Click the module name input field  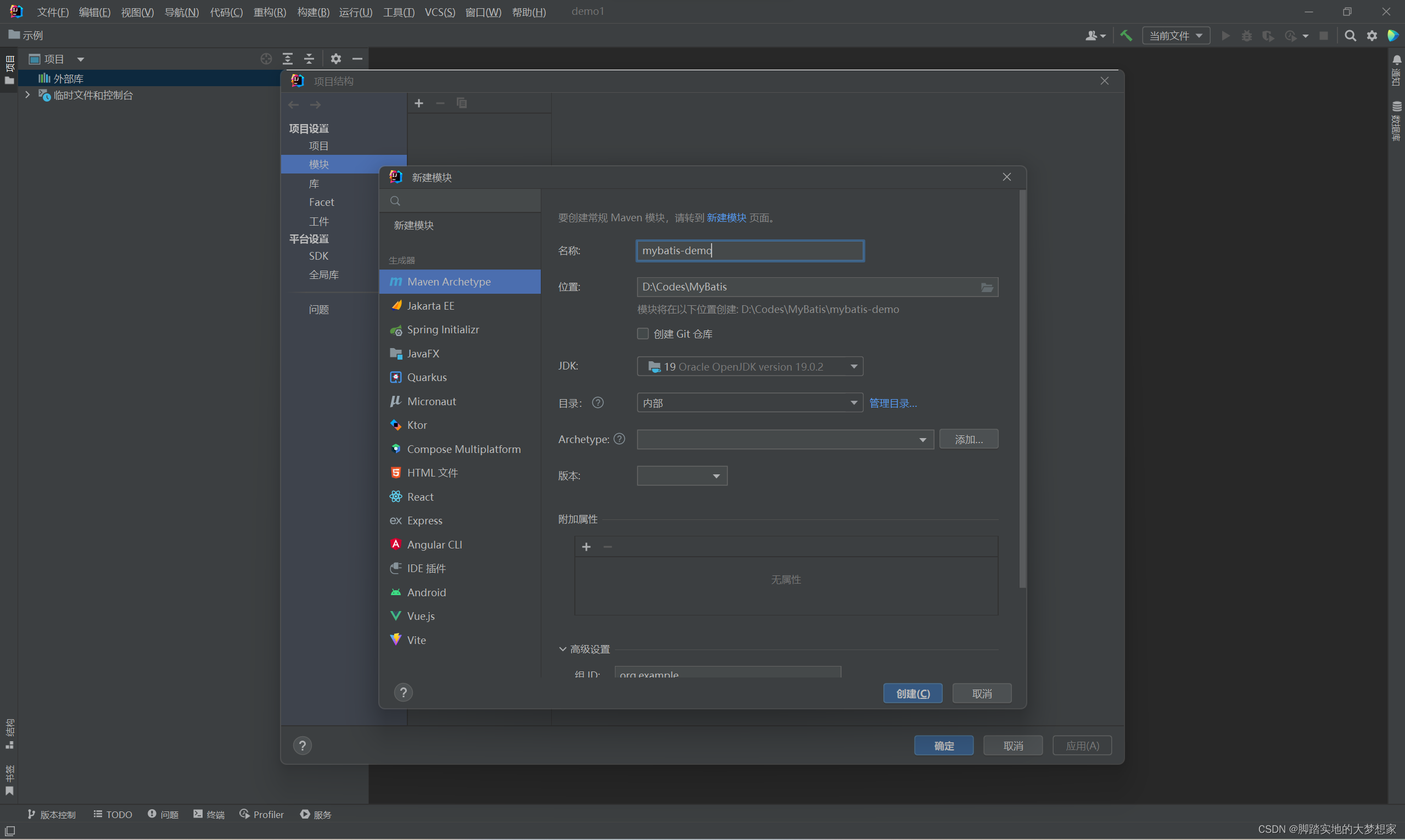[749, 251]
